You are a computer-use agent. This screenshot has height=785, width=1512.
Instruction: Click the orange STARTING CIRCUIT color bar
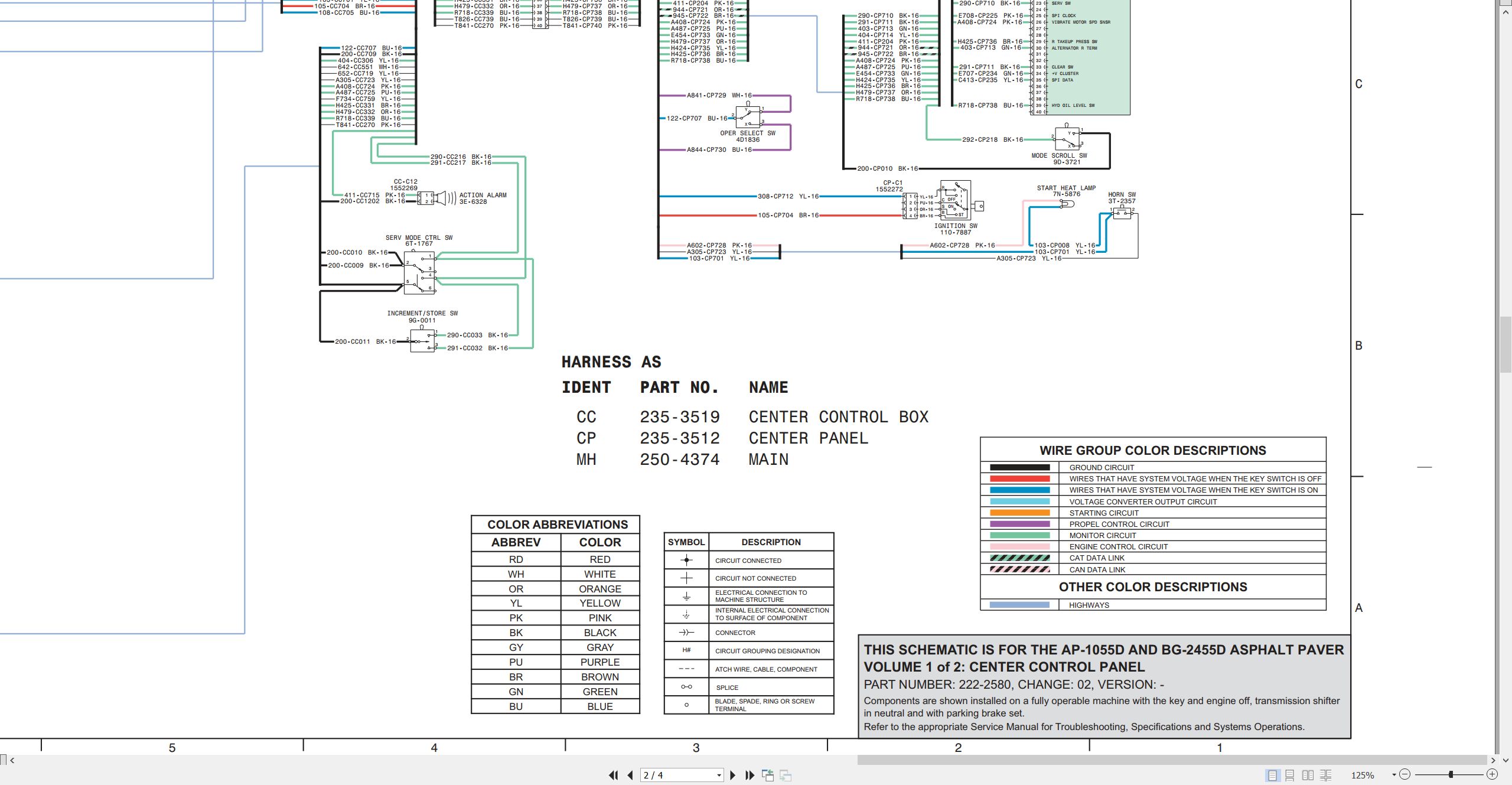(1020, 513)
